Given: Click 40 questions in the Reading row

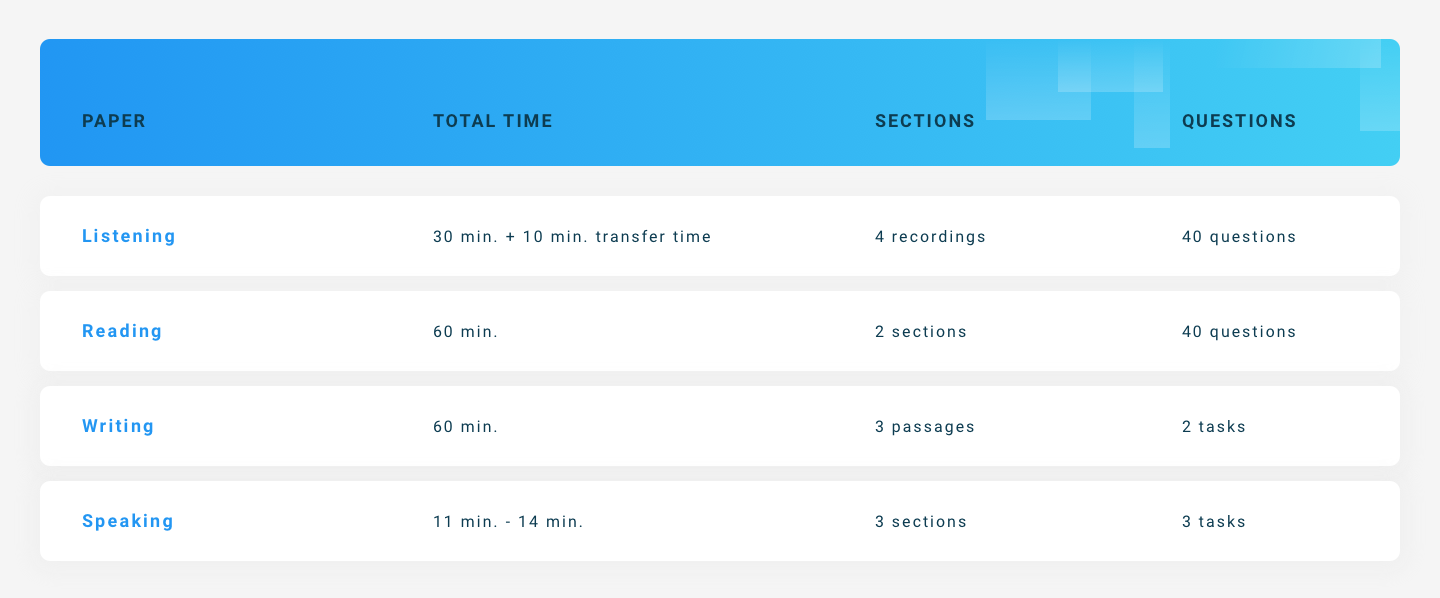Looking at the screenshot, I should click(x=1239, y=332).
